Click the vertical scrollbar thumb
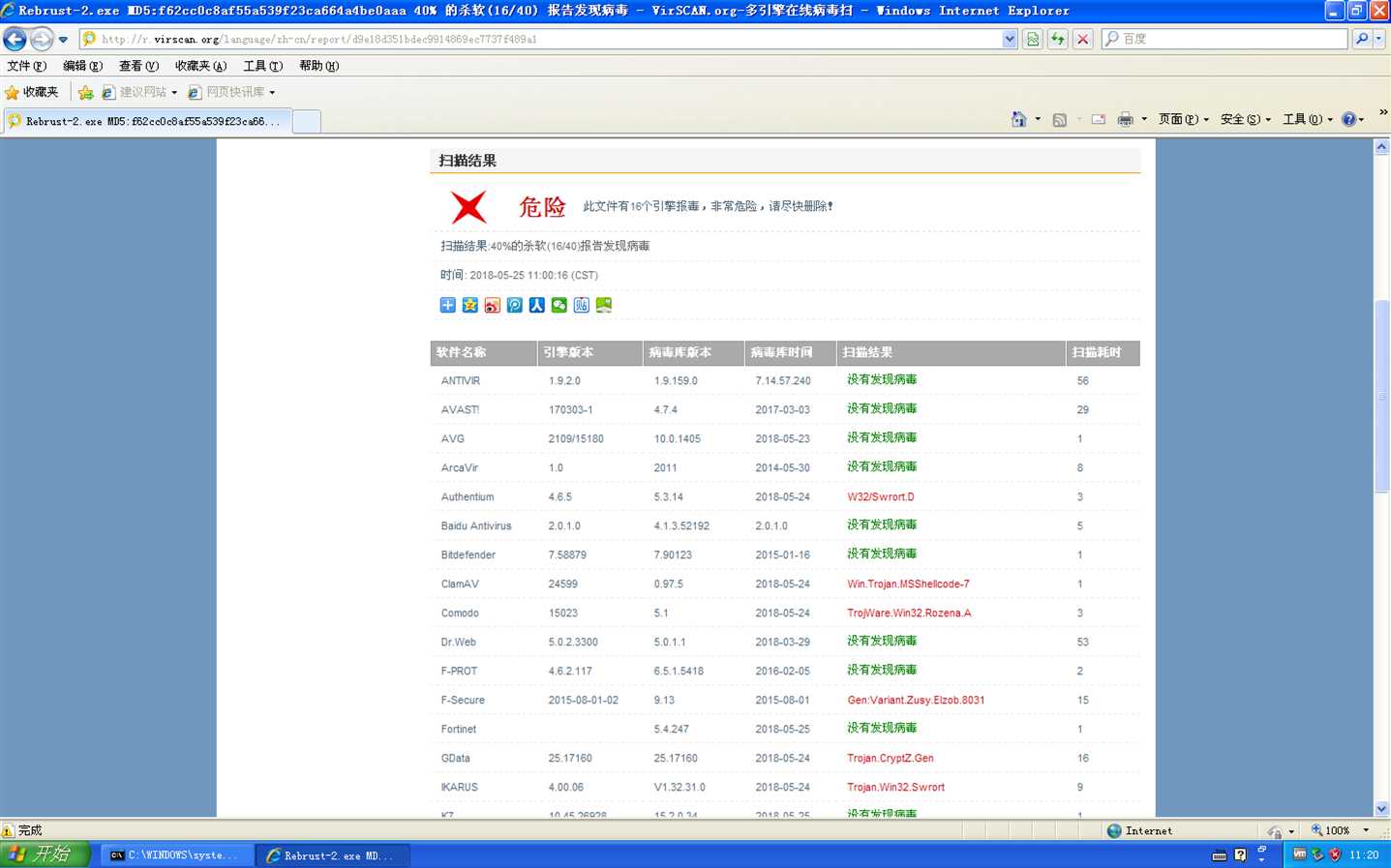This screenshot has height=868, width=1391. [x=1381, y=397]
